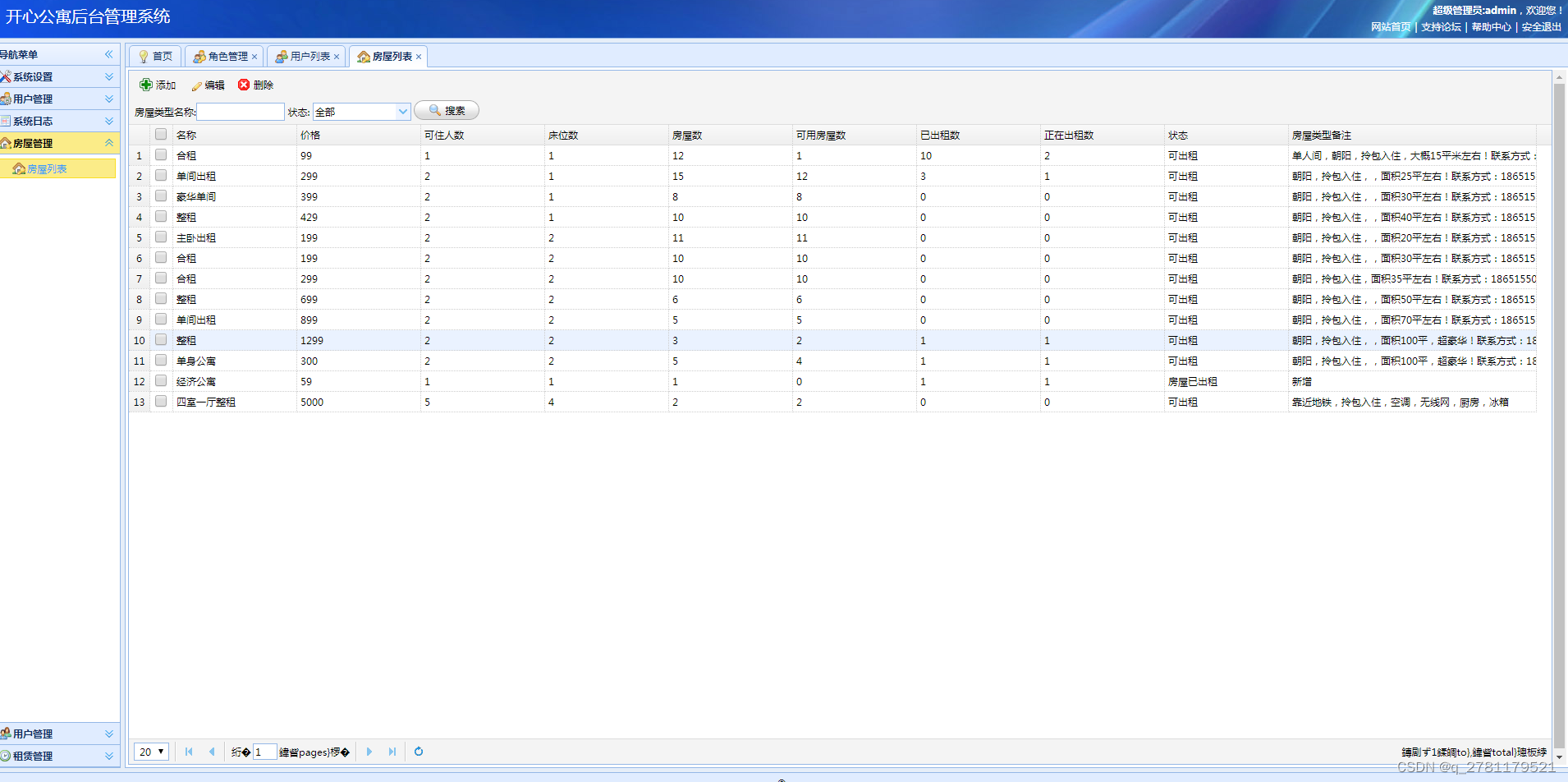Screen dimensions: 1568x782
Task: Click 可用房屋数 column header
Action: (854, 135)
